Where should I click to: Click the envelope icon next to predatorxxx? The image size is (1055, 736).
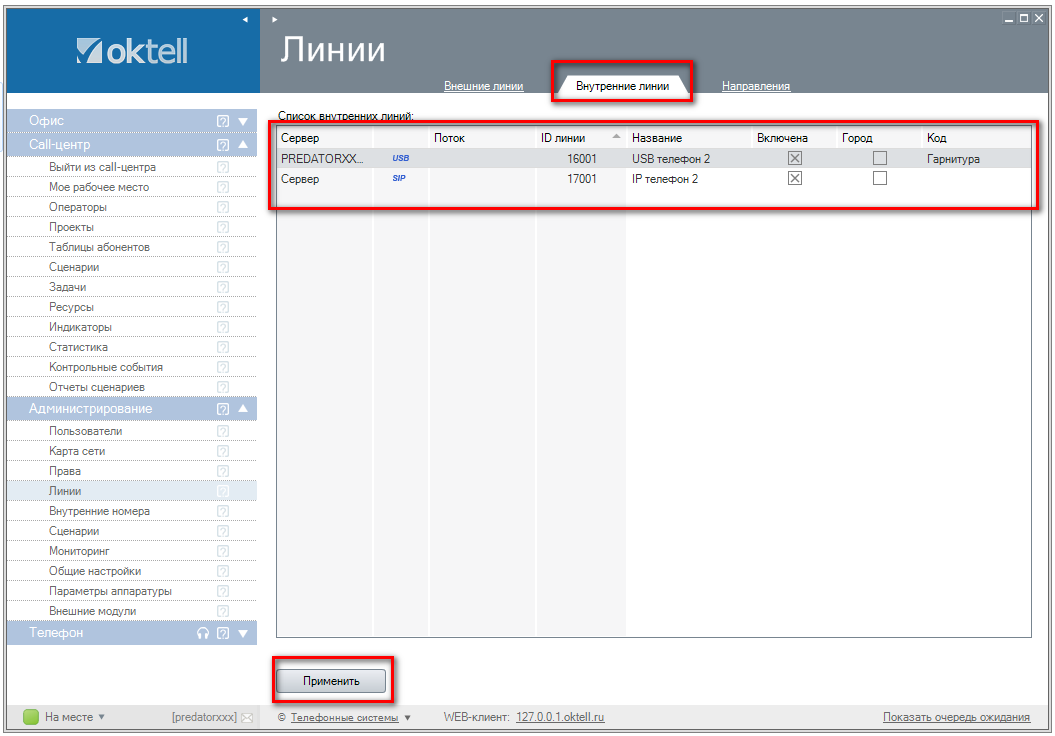246,718
